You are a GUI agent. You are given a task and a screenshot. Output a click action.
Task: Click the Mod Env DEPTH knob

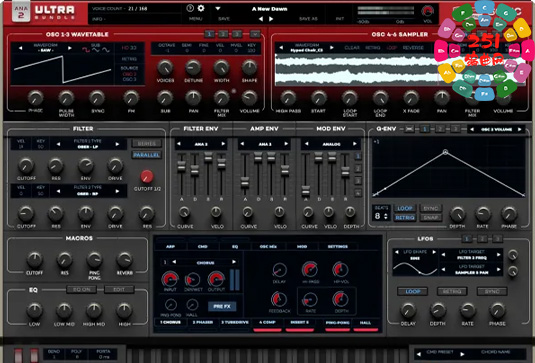(x=350, y=212)
